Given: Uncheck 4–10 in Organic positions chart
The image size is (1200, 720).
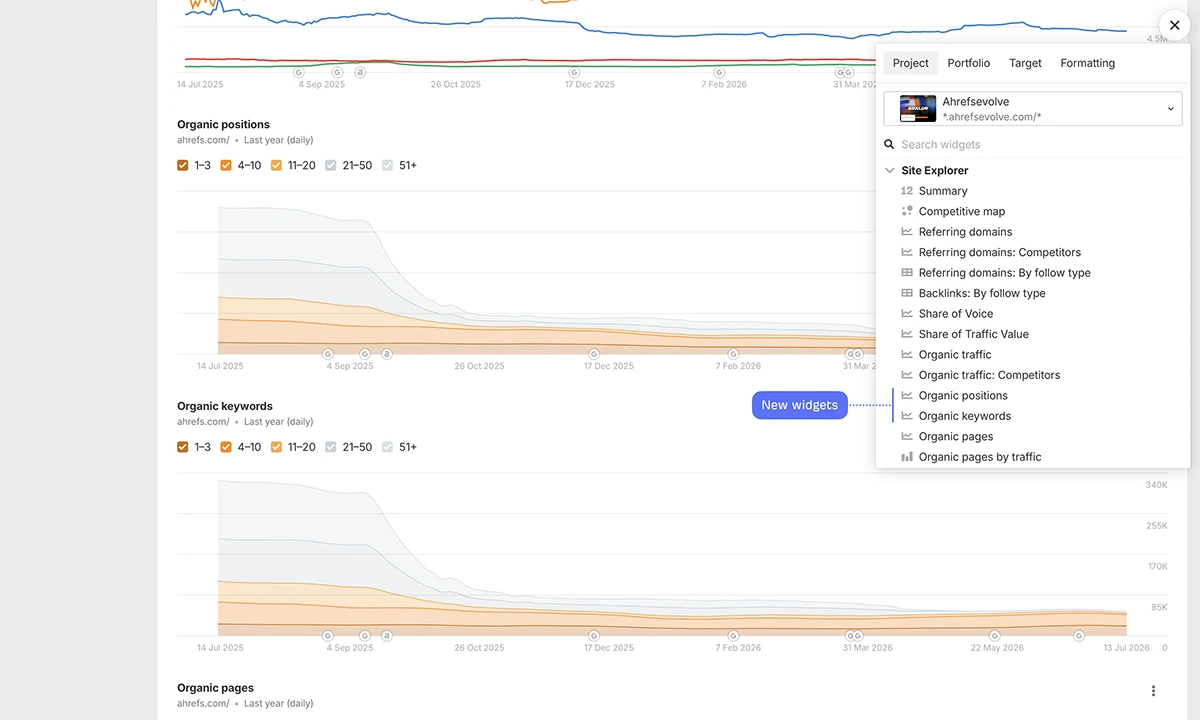Looking at the screenshot, I should tap(226, 165).
